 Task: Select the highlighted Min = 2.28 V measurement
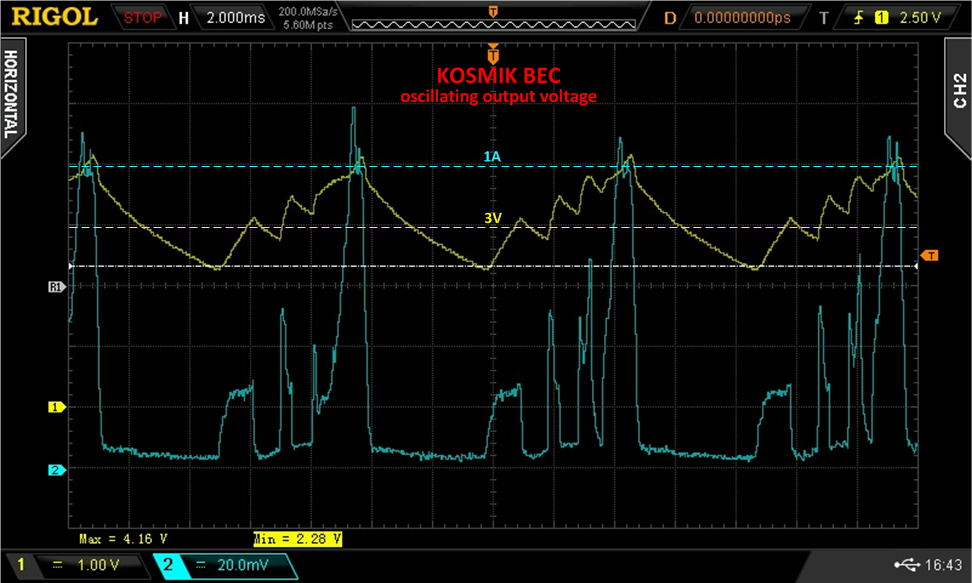(x=299, y=538)
